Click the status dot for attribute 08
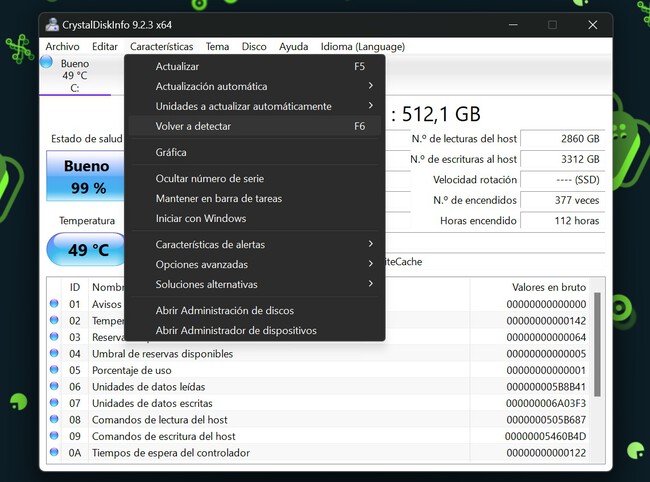Image resolution: width=650 pixels, height=482 pixels. click(x=53, y=420)
